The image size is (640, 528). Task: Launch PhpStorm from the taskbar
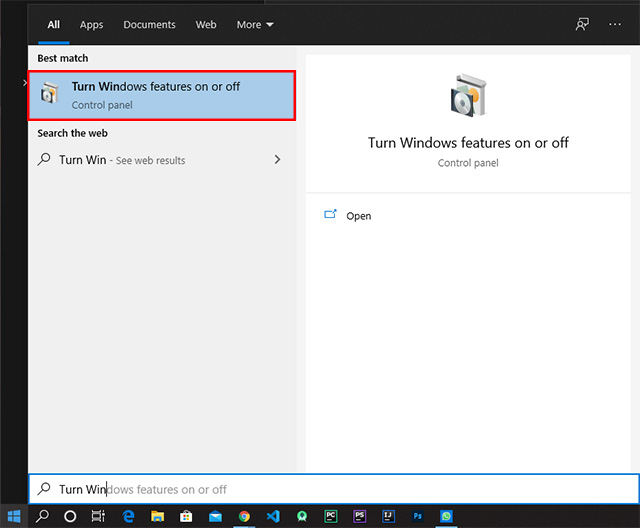point(360,516)
